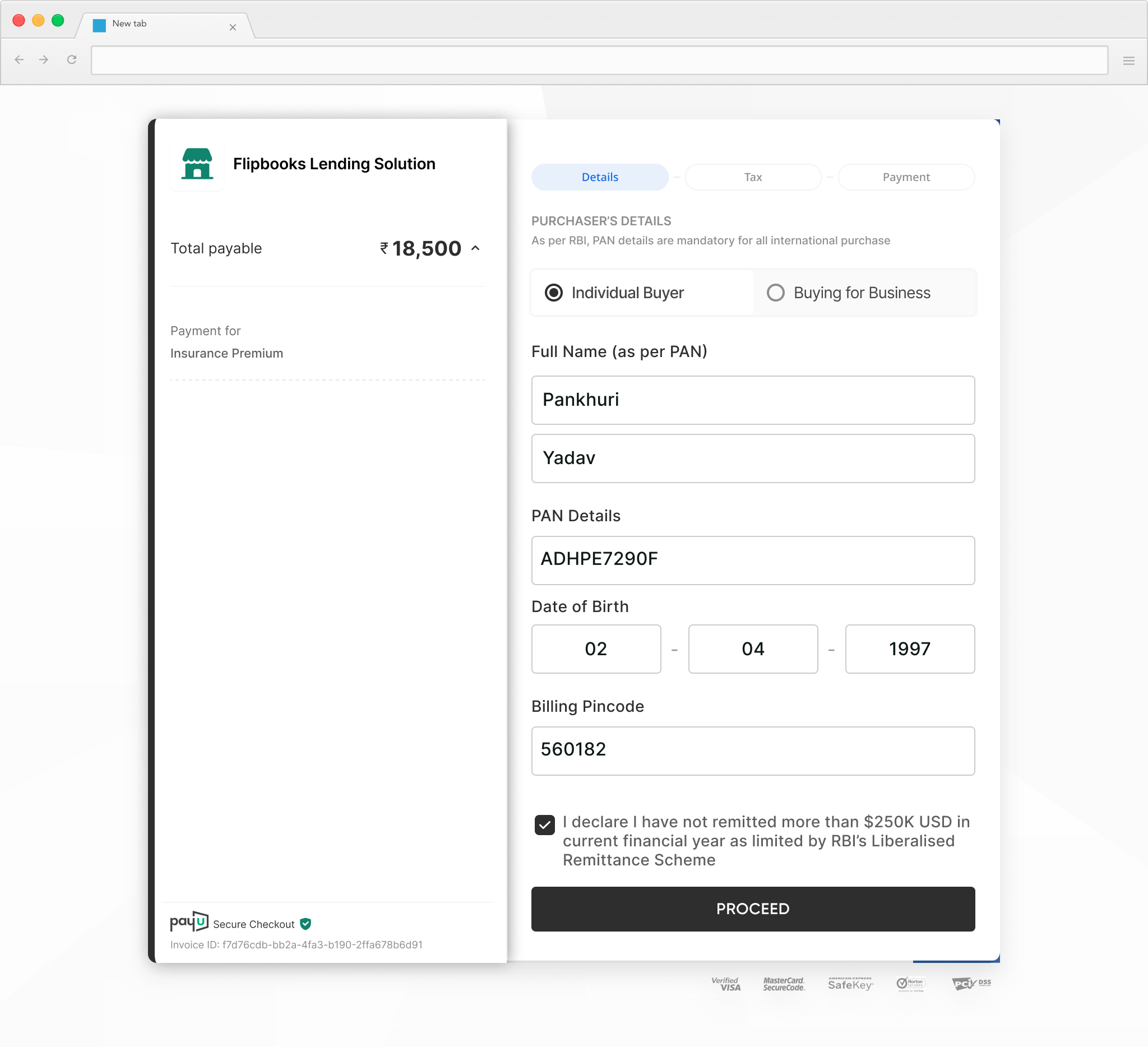Click the MasterCard SecureCode badge
This screenshot has width=1148, height=1047.
tap(784, 984)
